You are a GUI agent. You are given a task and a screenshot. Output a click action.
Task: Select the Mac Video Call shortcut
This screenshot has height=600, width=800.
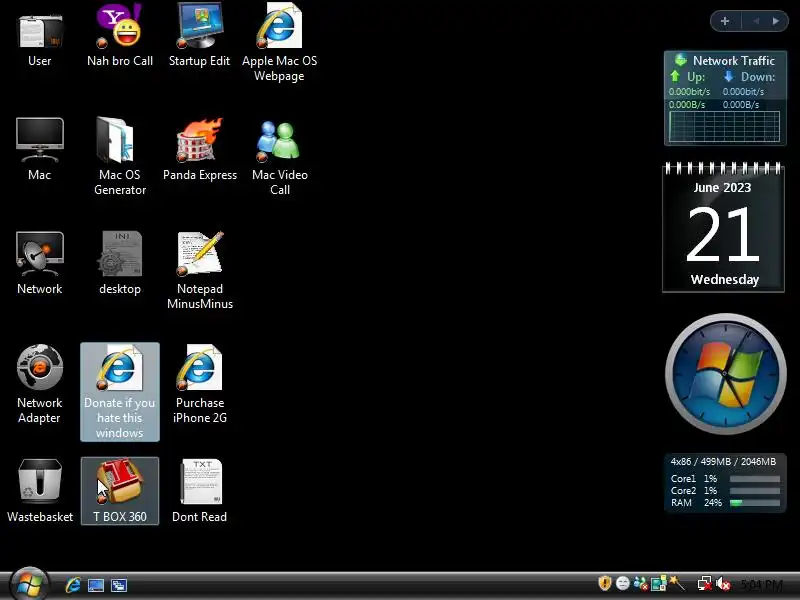click(x=280, y=156)
